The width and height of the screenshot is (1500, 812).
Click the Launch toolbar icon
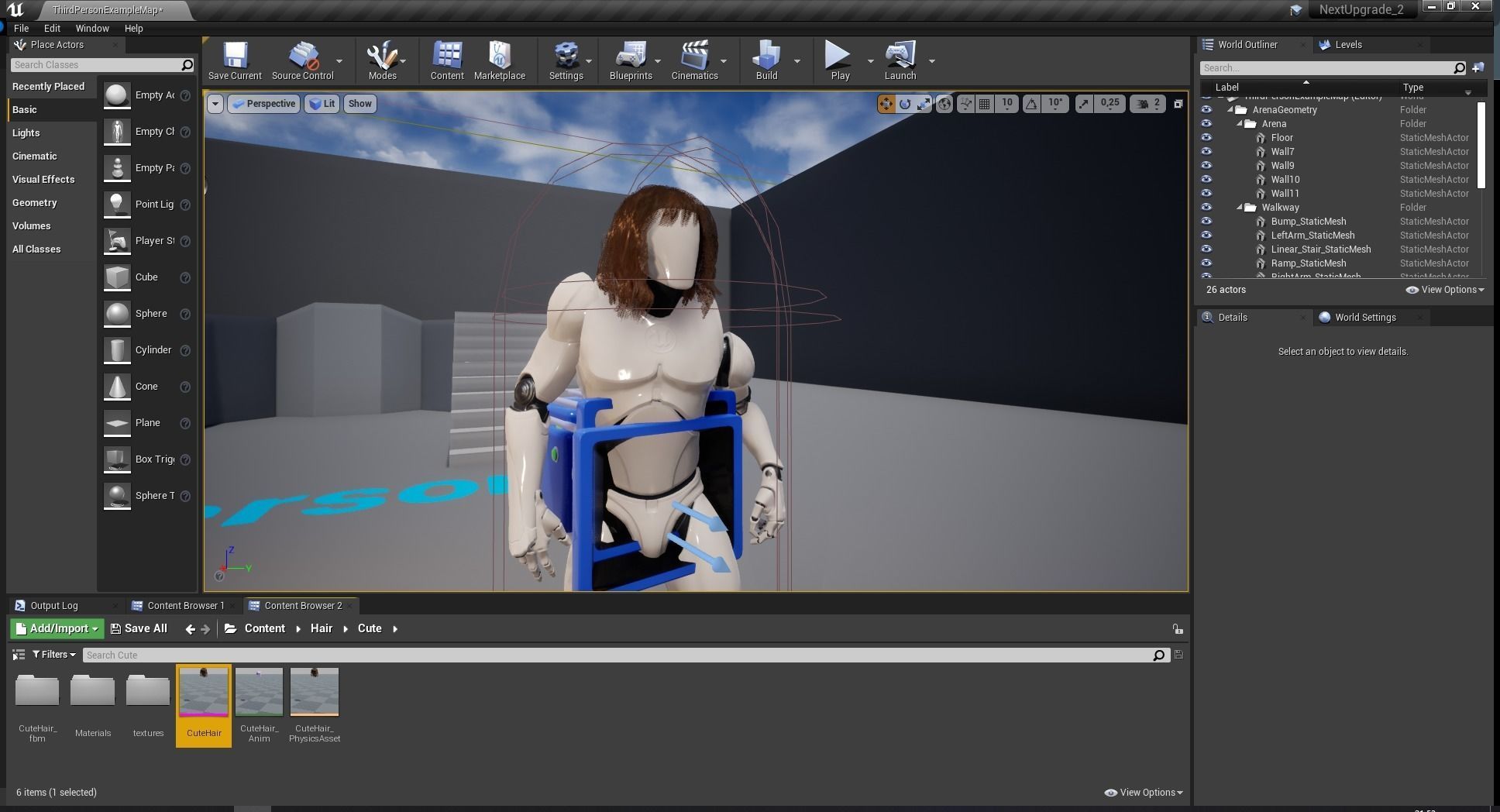(x=900, y=56)
